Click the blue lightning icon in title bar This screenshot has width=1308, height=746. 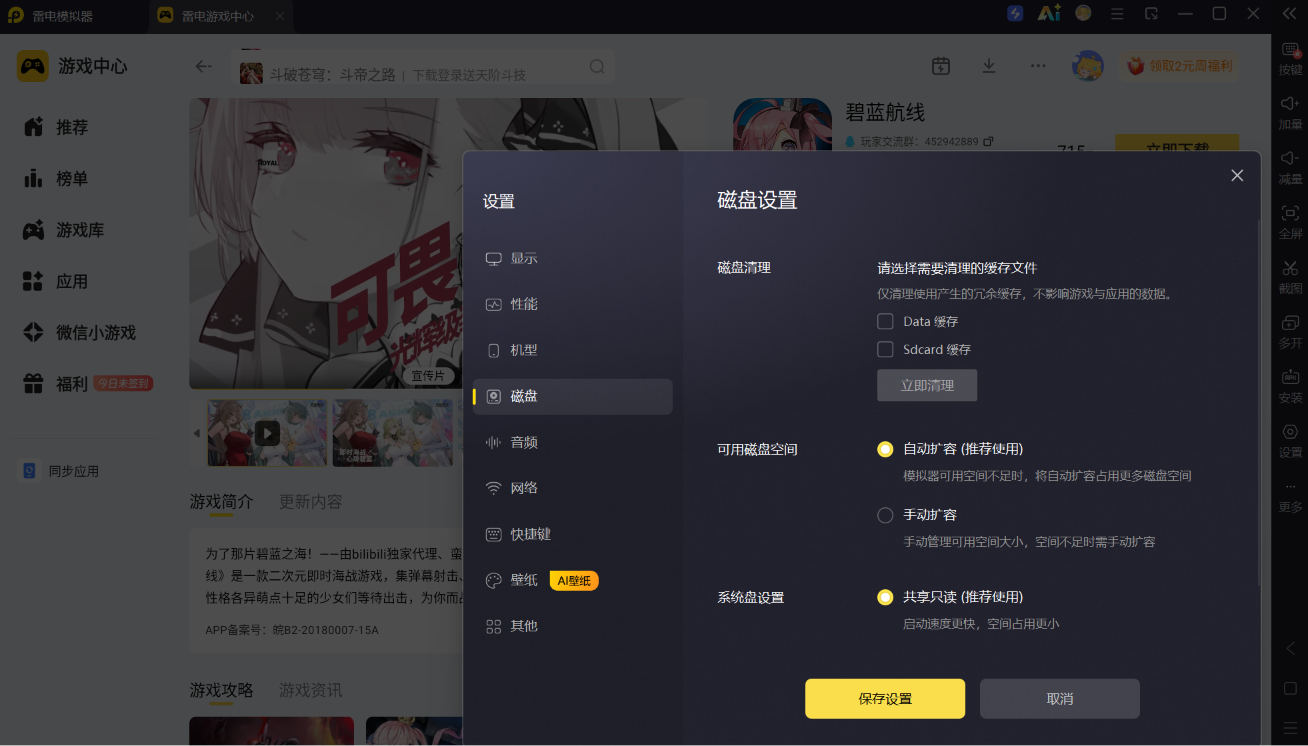tap(1015, 13)
